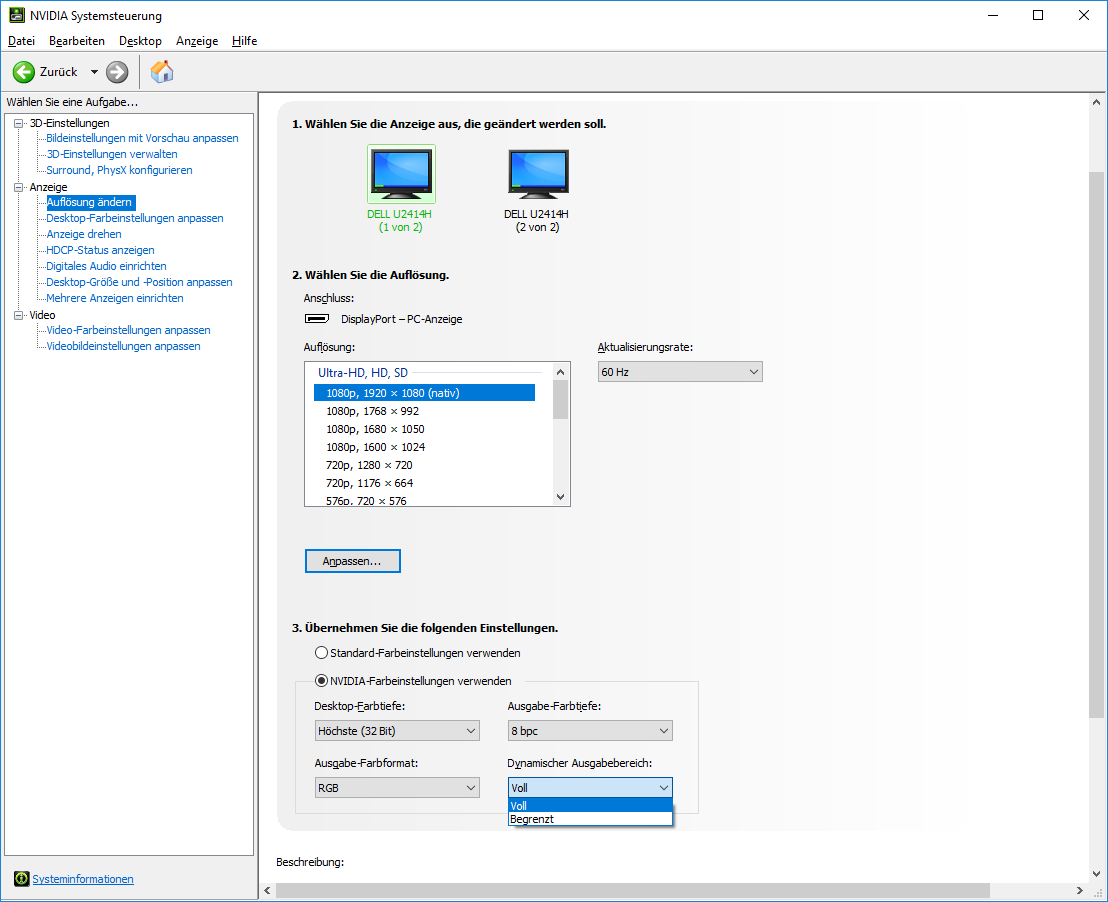
Task: Open Surround, PhysX konfigurieren
Action: point(119,170)
